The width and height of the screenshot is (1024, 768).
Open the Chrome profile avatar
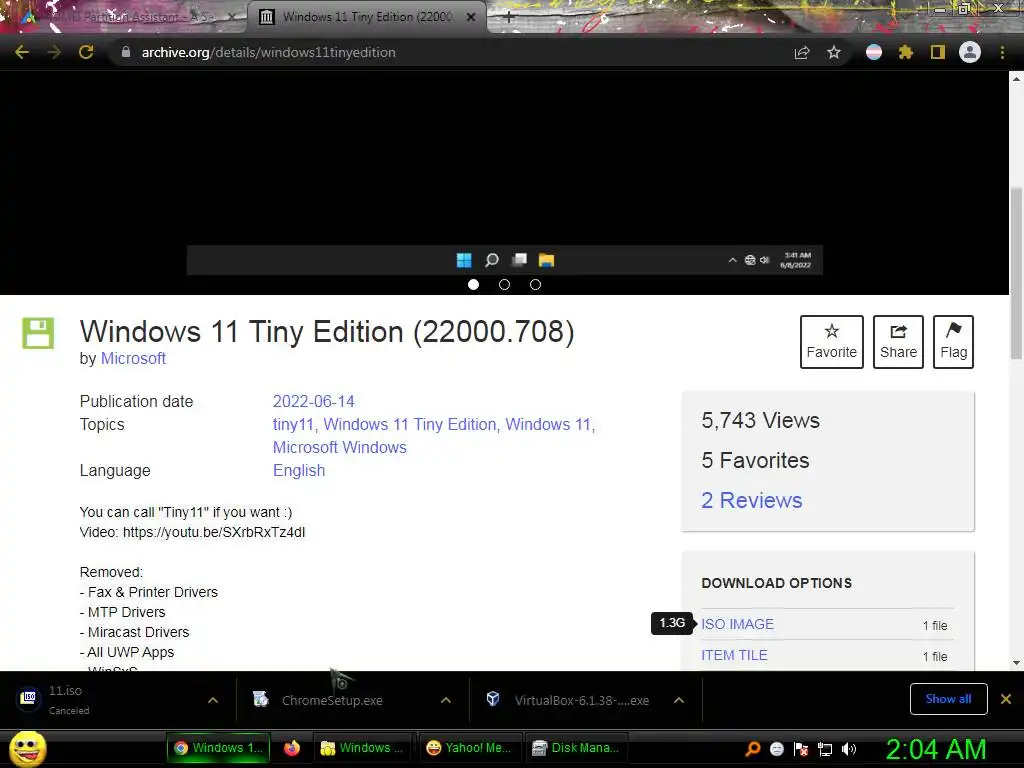(x=970, y=52)
